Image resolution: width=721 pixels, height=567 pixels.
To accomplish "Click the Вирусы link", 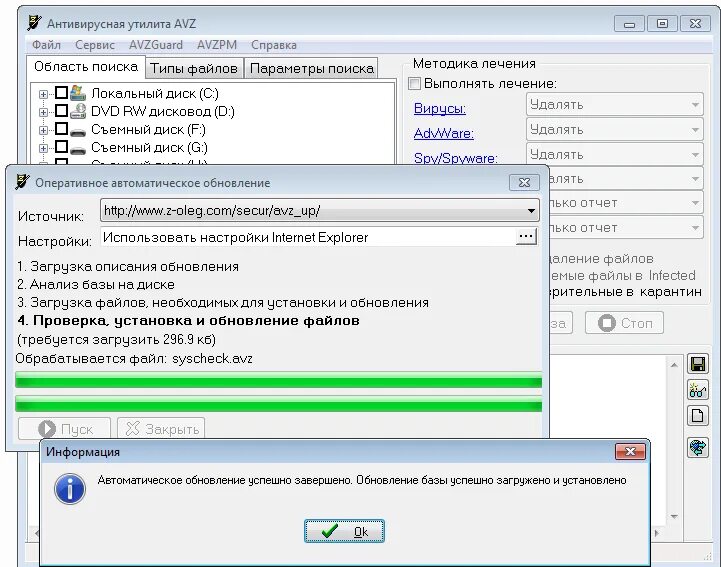I will click(x=440, y=109).
